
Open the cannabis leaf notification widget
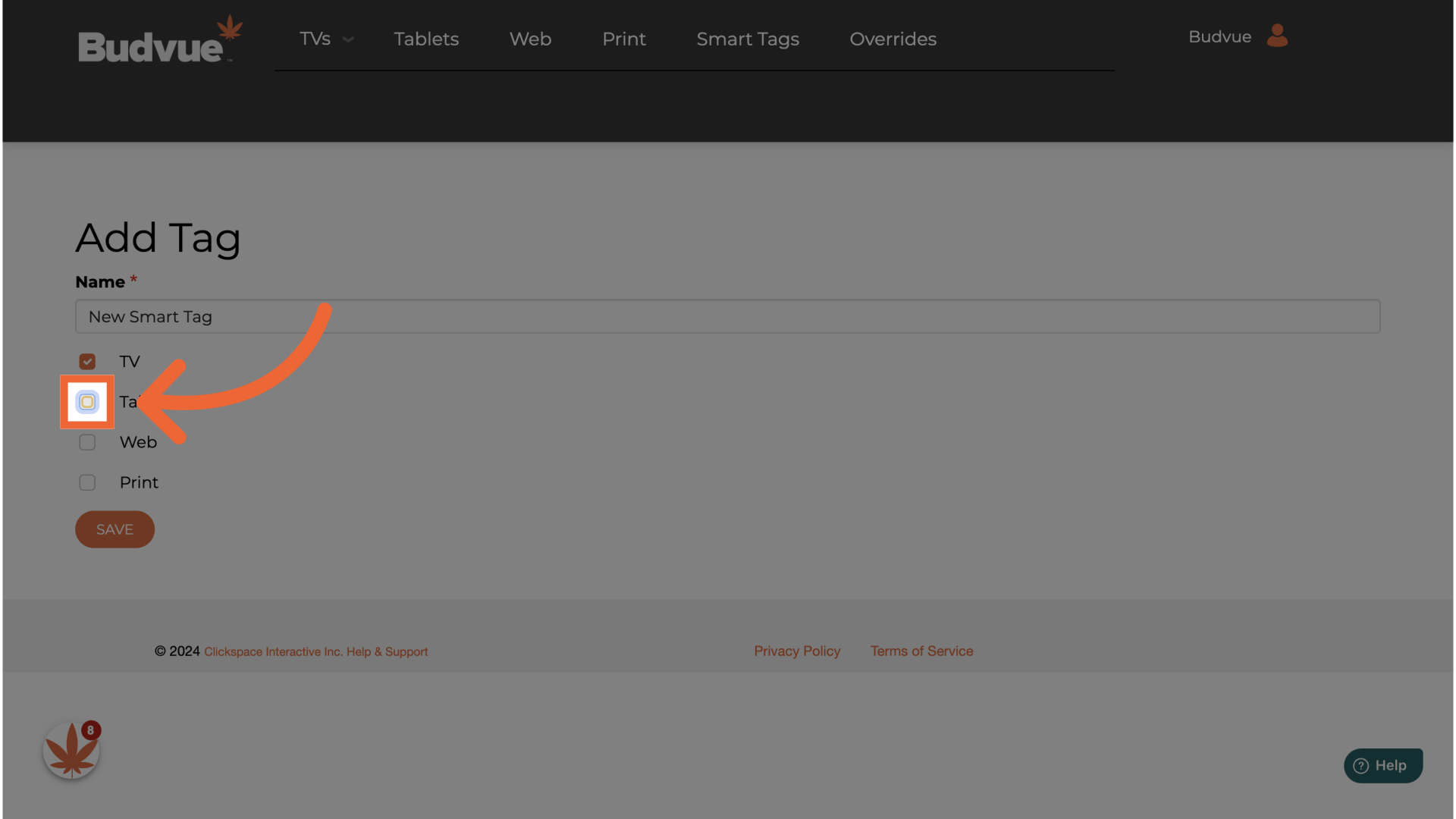tap(71, 751)
